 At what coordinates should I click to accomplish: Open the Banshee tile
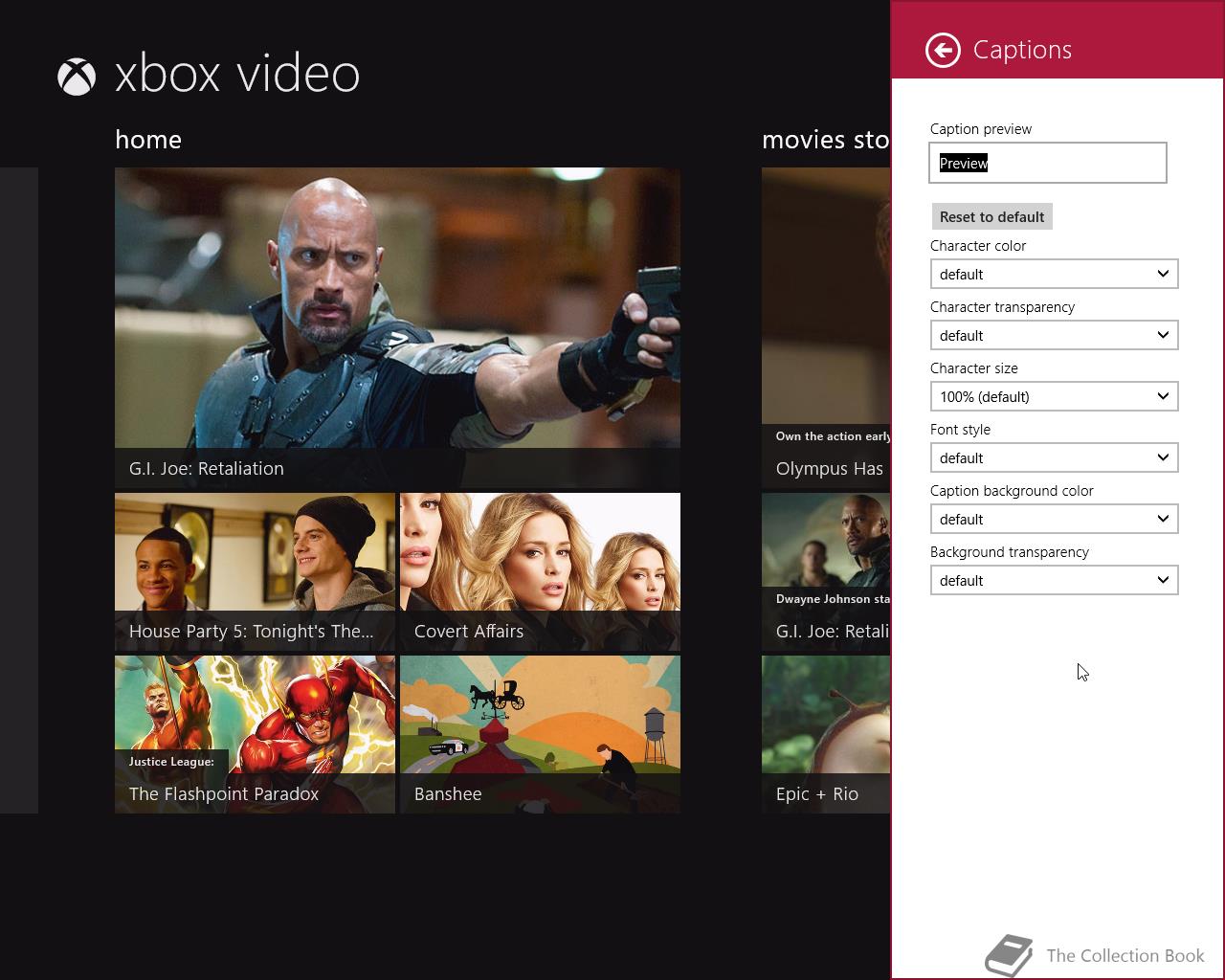[540, 735]
